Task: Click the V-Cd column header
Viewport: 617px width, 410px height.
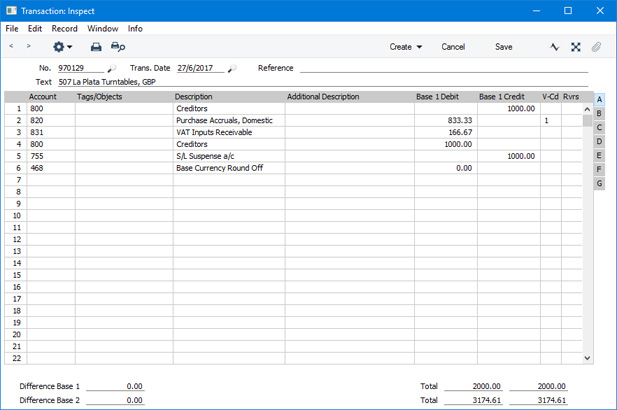Action: click(550, 97)
